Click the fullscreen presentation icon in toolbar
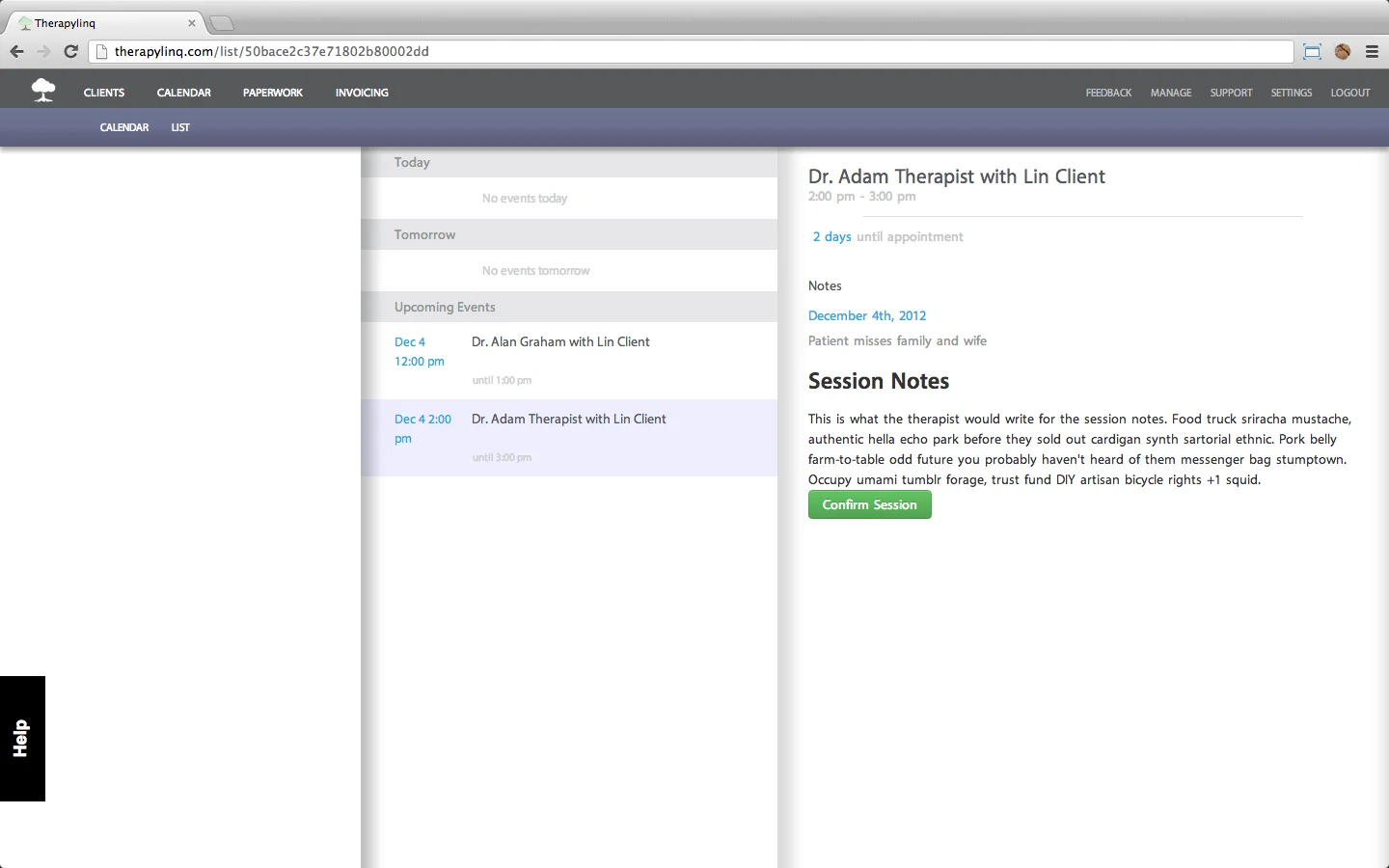The height and width of the screenshot is (868, 1389). [x=1312, y=52]
